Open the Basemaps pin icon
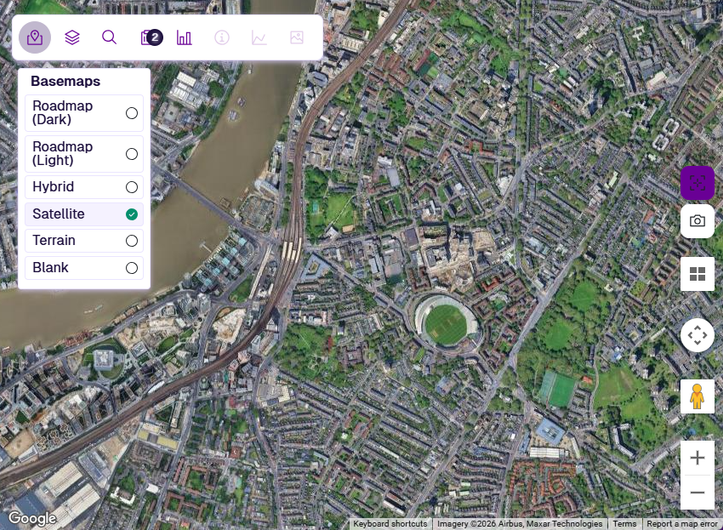The image size is (723, 530). [x=35, y=37]
